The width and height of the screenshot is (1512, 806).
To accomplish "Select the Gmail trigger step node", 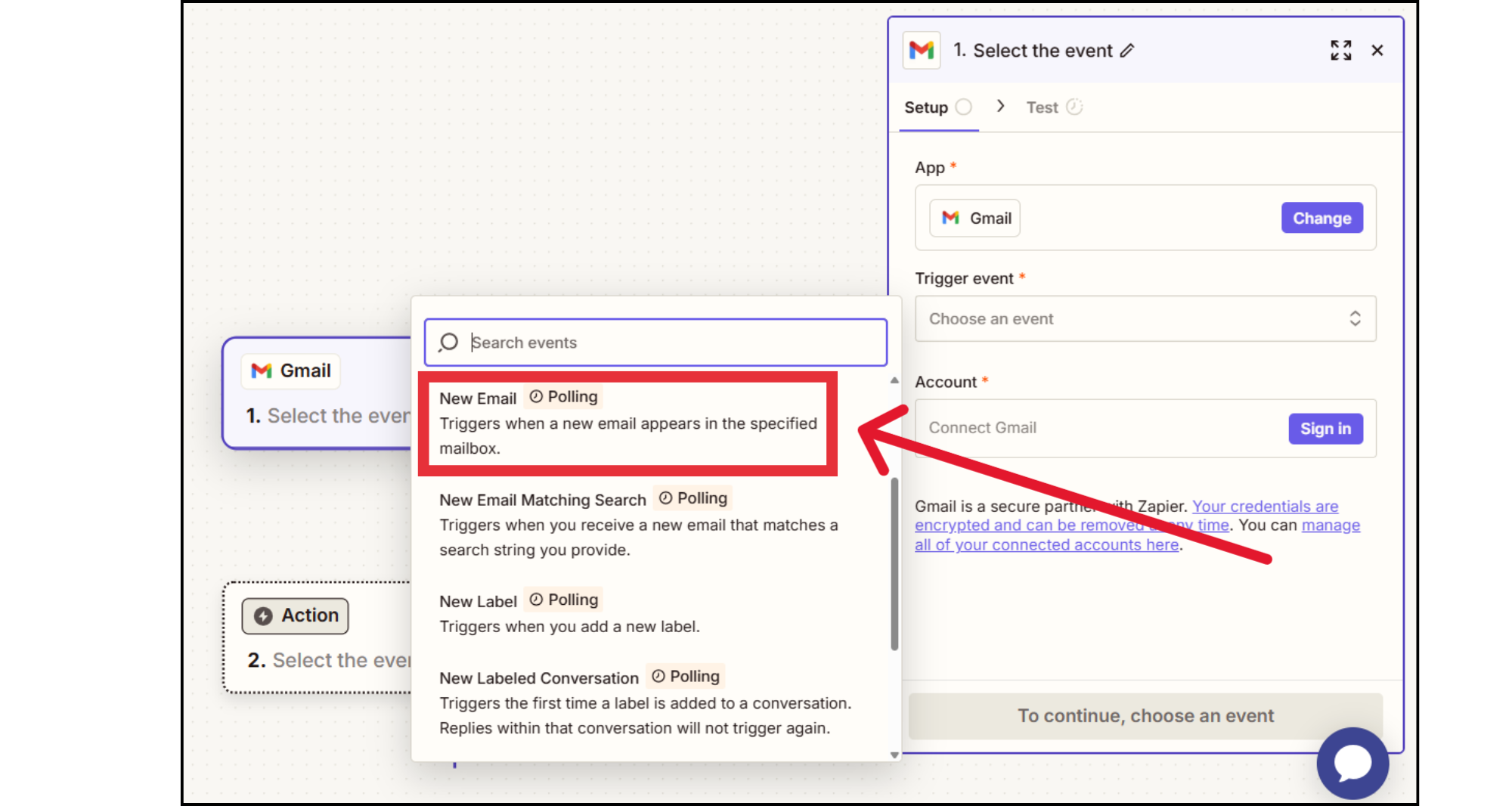I will (x=318, y=393).
